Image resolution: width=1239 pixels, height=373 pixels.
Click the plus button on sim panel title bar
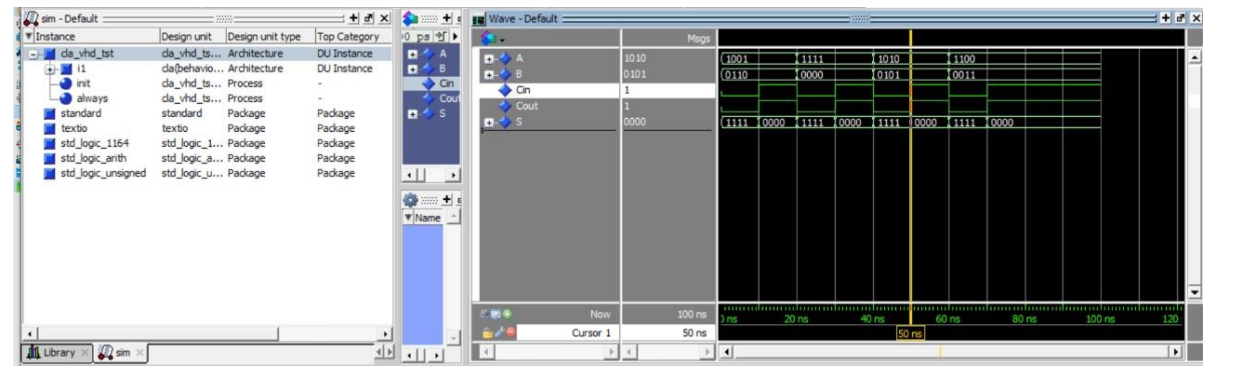point(353,19)
